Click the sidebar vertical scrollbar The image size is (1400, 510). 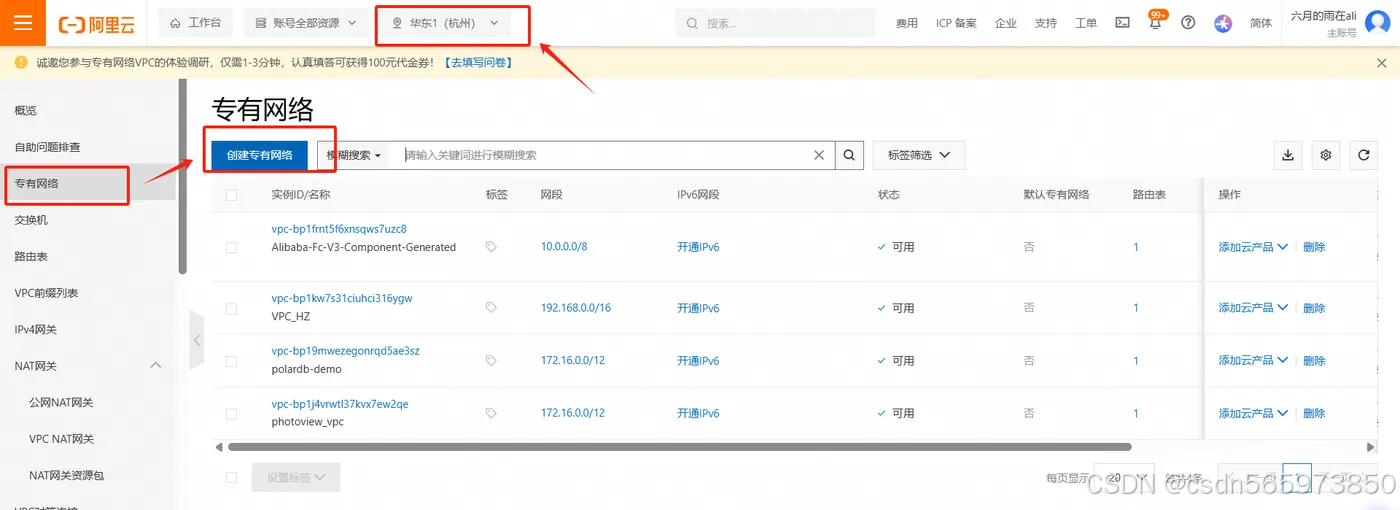click(x=182, y=176)
